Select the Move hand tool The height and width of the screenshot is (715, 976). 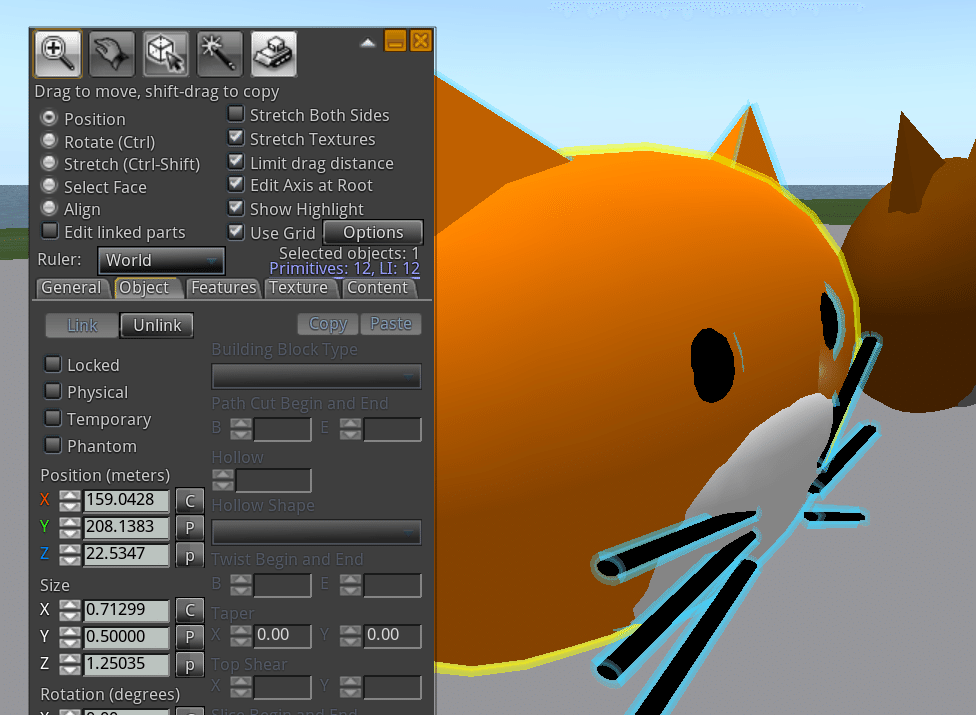tap(112, 54)
